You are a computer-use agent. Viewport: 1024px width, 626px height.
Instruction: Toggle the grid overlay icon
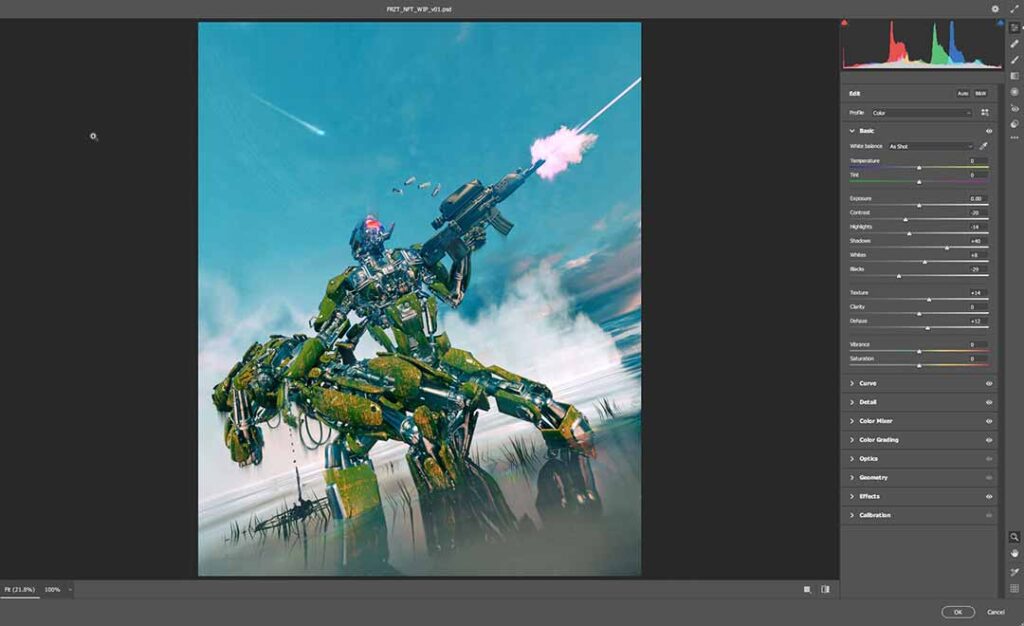coord(1014,588)
